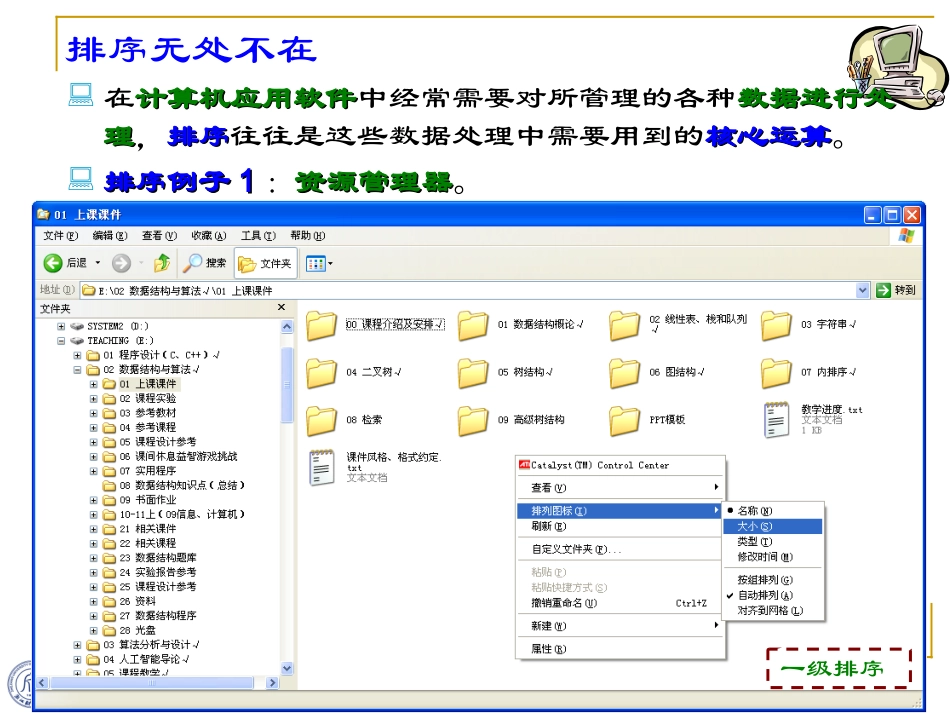This screenshot has width=950, height=713.
Task: Open 新建 submenu in context menu
Action: 620,626
